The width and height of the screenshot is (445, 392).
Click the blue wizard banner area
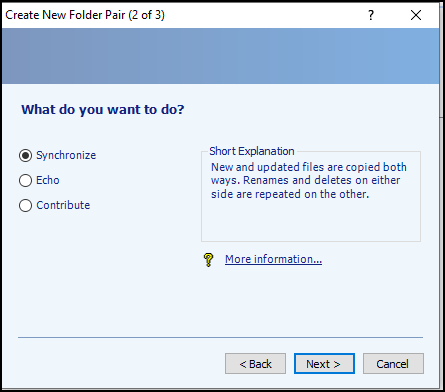click(x=220, y=56)
